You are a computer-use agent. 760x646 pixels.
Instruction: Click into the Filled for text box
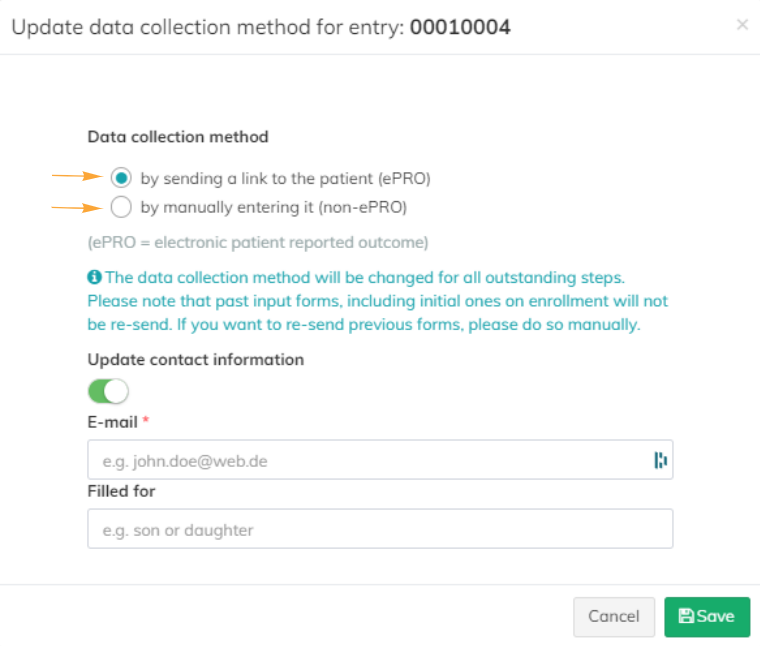pyautogui.click(x=380, y=529)
